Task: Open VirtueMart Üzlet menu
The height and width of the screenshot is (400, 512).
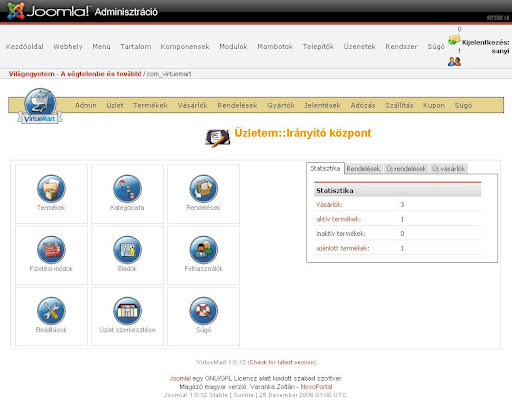Action: 115,105
